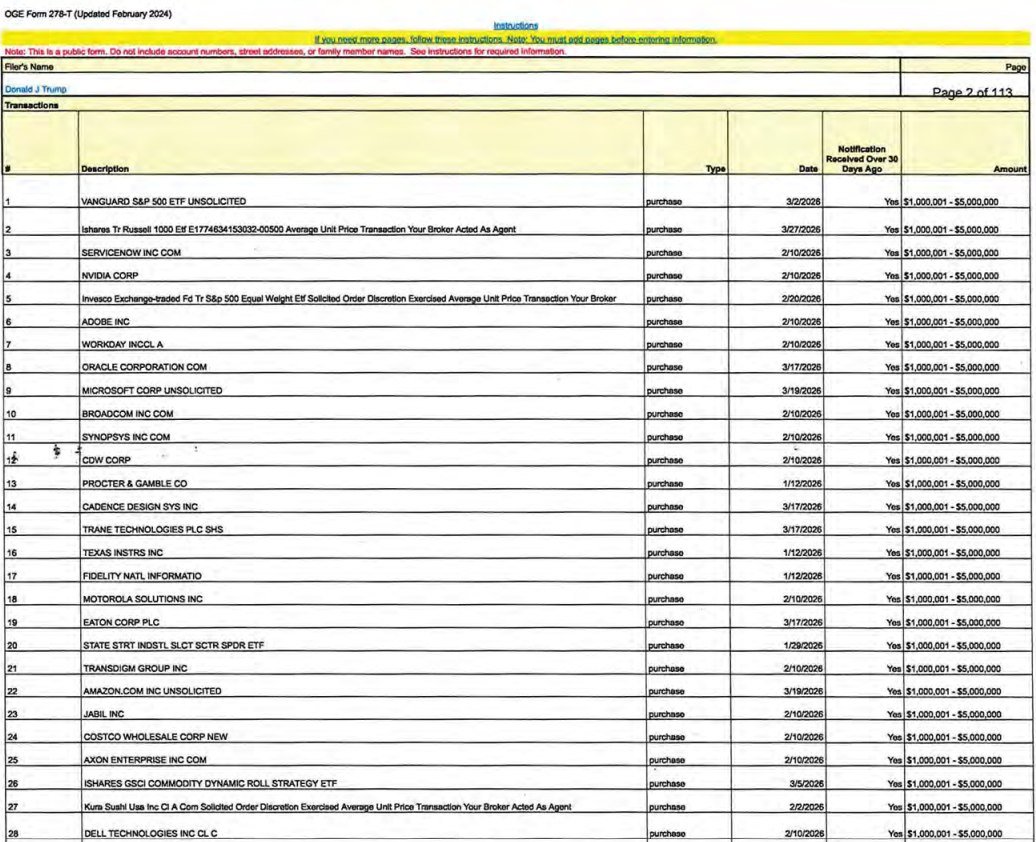Click the amount in PROCTER & GAMBLE row

(x=952, y=484)
